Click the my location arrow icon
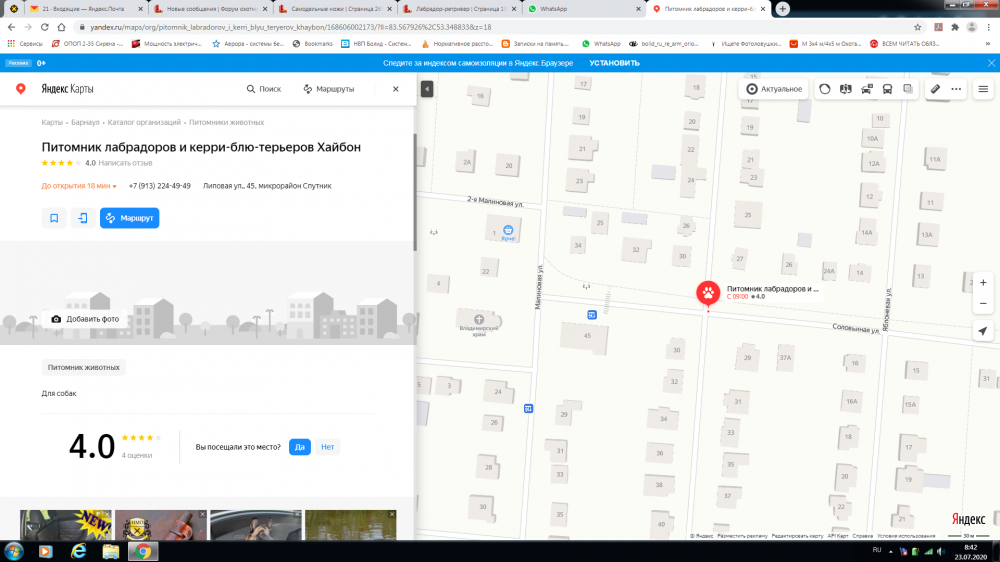The image size is (1000, 562). pos(983,331)
